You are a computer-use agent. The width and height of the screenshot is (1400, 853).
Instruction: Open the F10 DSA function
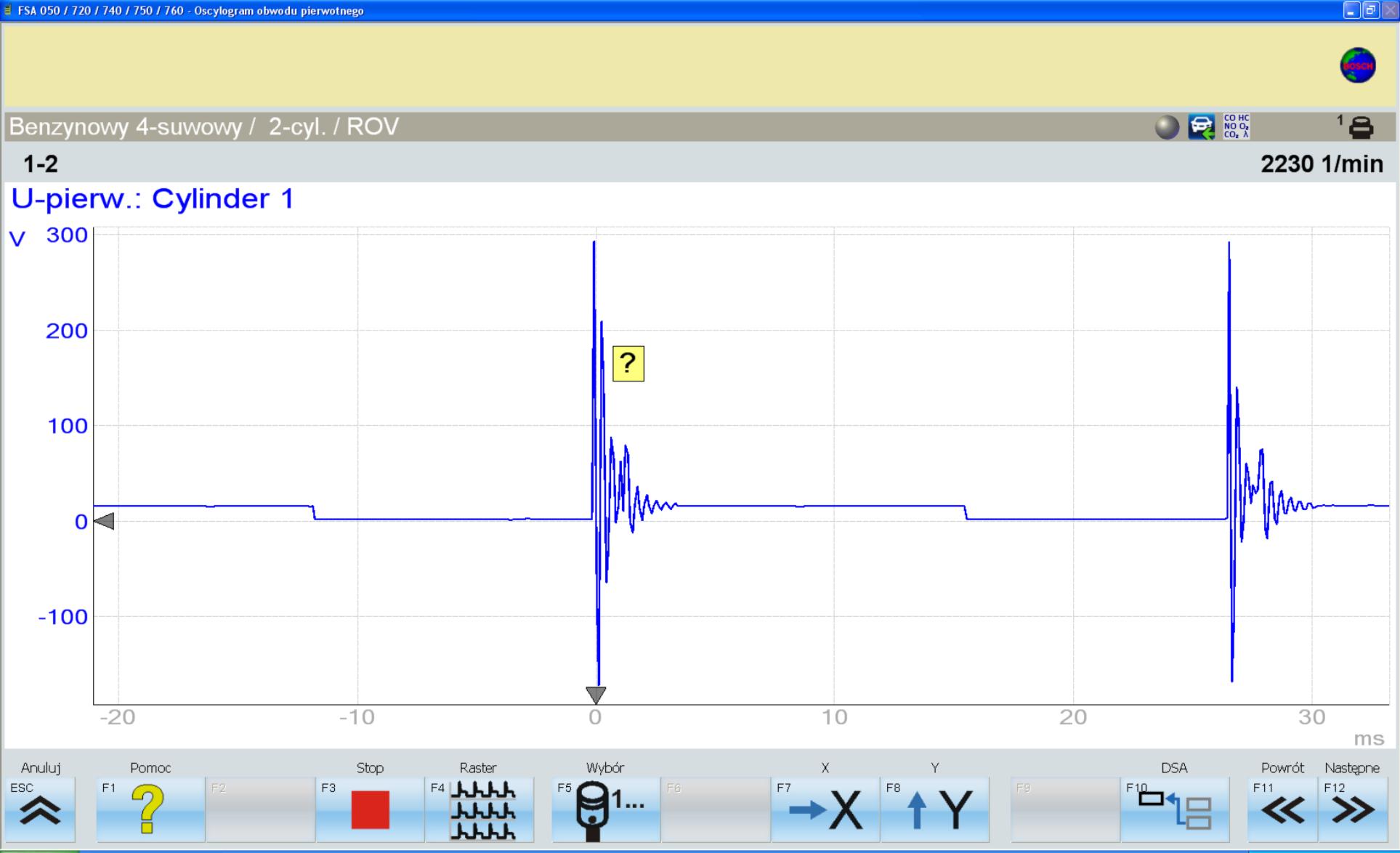1174,809
